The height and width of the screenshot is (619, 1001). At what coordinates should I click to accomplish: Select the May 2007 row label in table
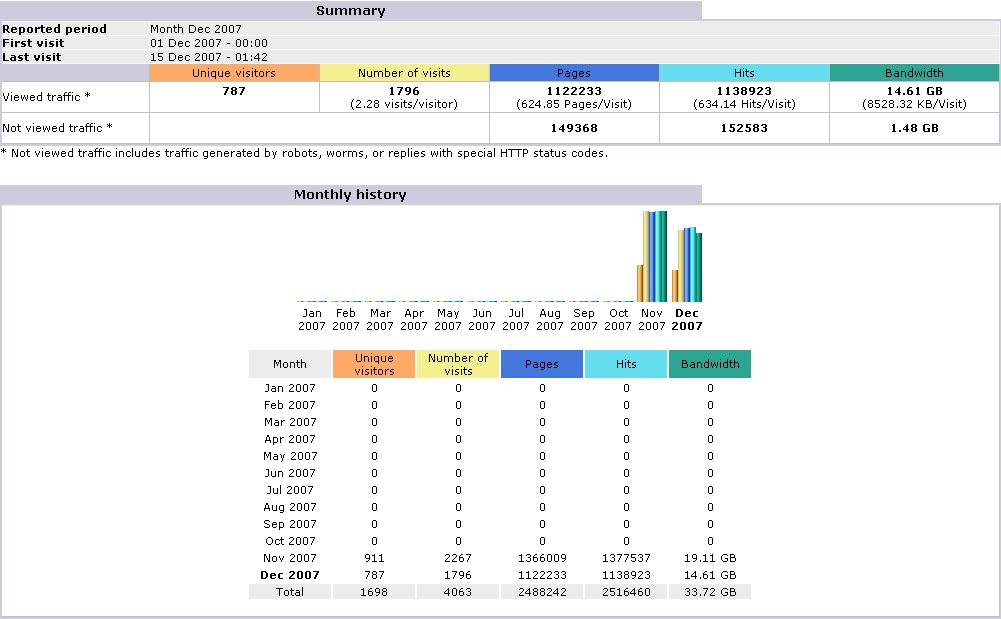(290, 456)
